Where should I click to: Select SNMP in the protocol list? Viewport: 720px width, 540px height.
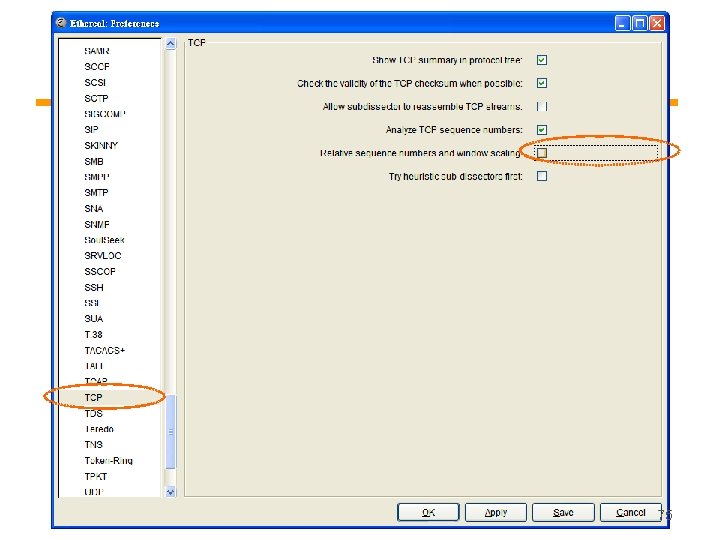(x=97, y=225)
